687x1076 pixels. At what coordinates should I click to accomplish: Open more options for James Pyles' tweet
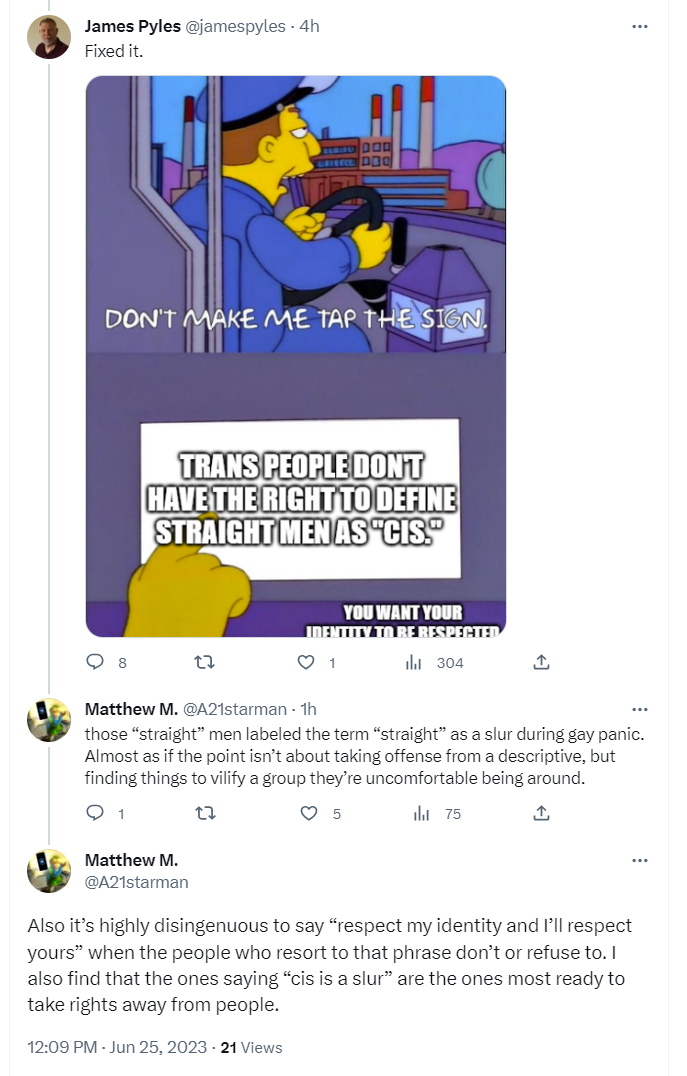click(640, 26)
